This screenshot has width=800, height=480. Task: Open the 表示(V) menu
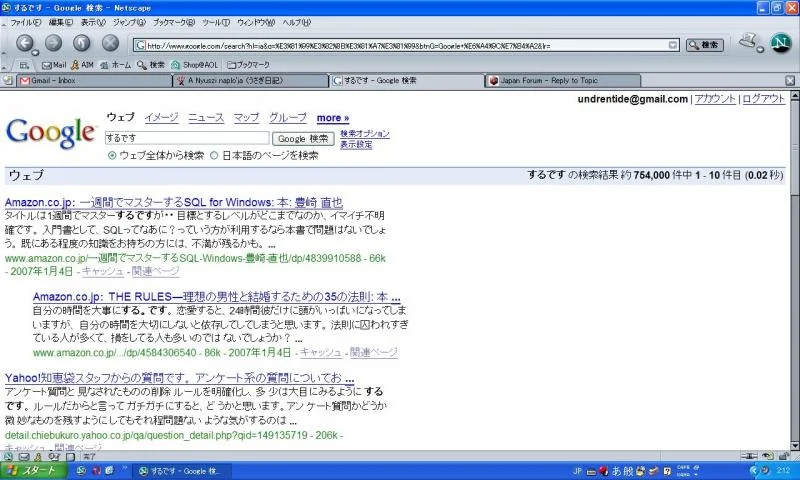coord(93,22)
